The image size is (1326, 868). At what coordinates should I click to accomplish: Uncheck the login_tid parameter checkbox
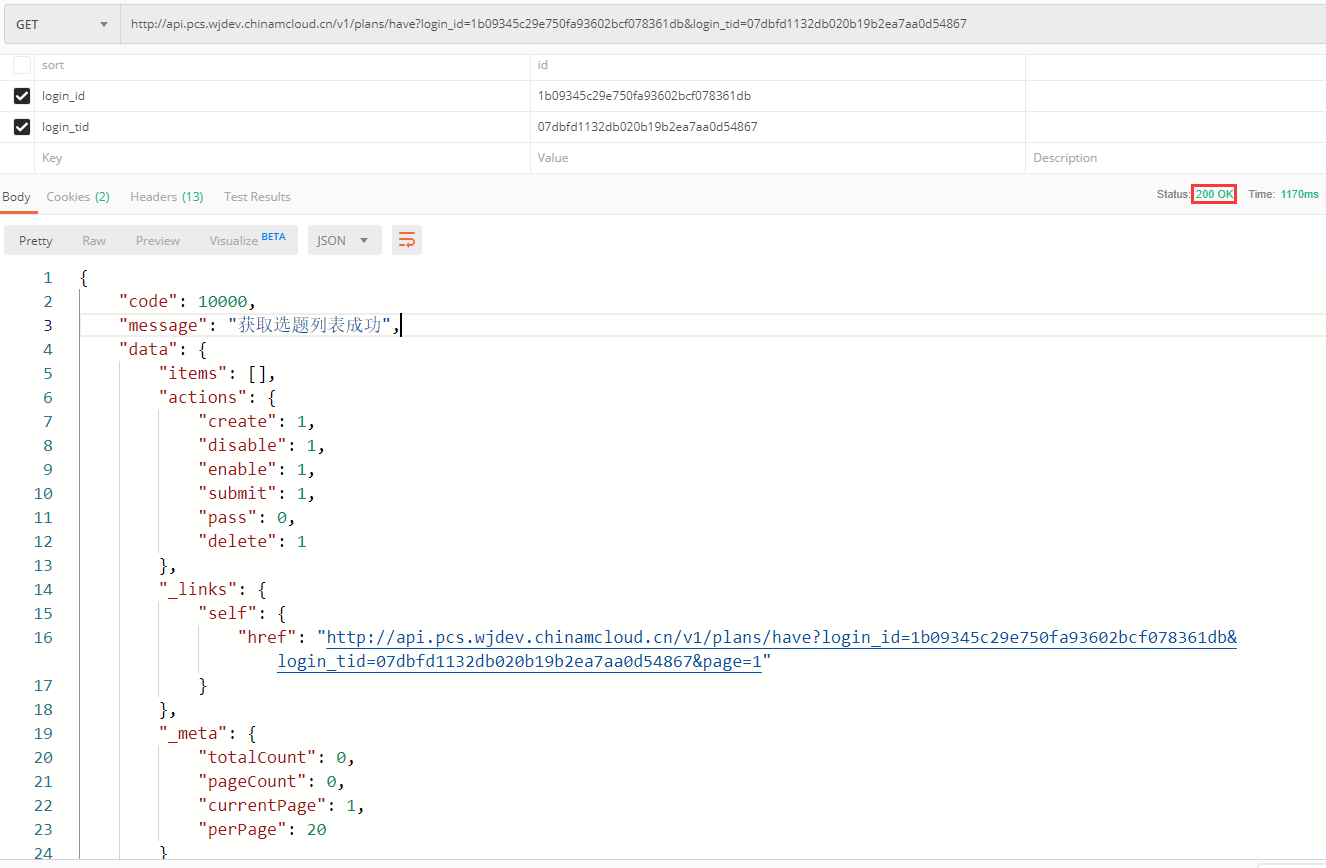22,127
